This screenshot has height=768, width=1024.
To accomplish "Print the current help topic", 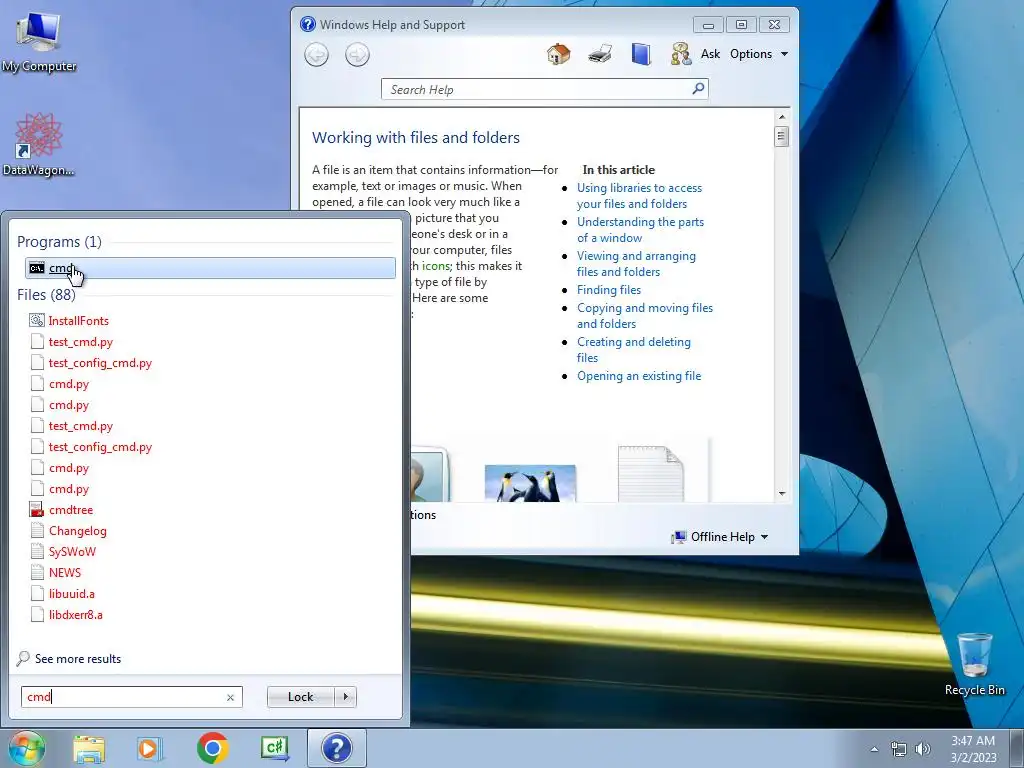I will point(600,54).
